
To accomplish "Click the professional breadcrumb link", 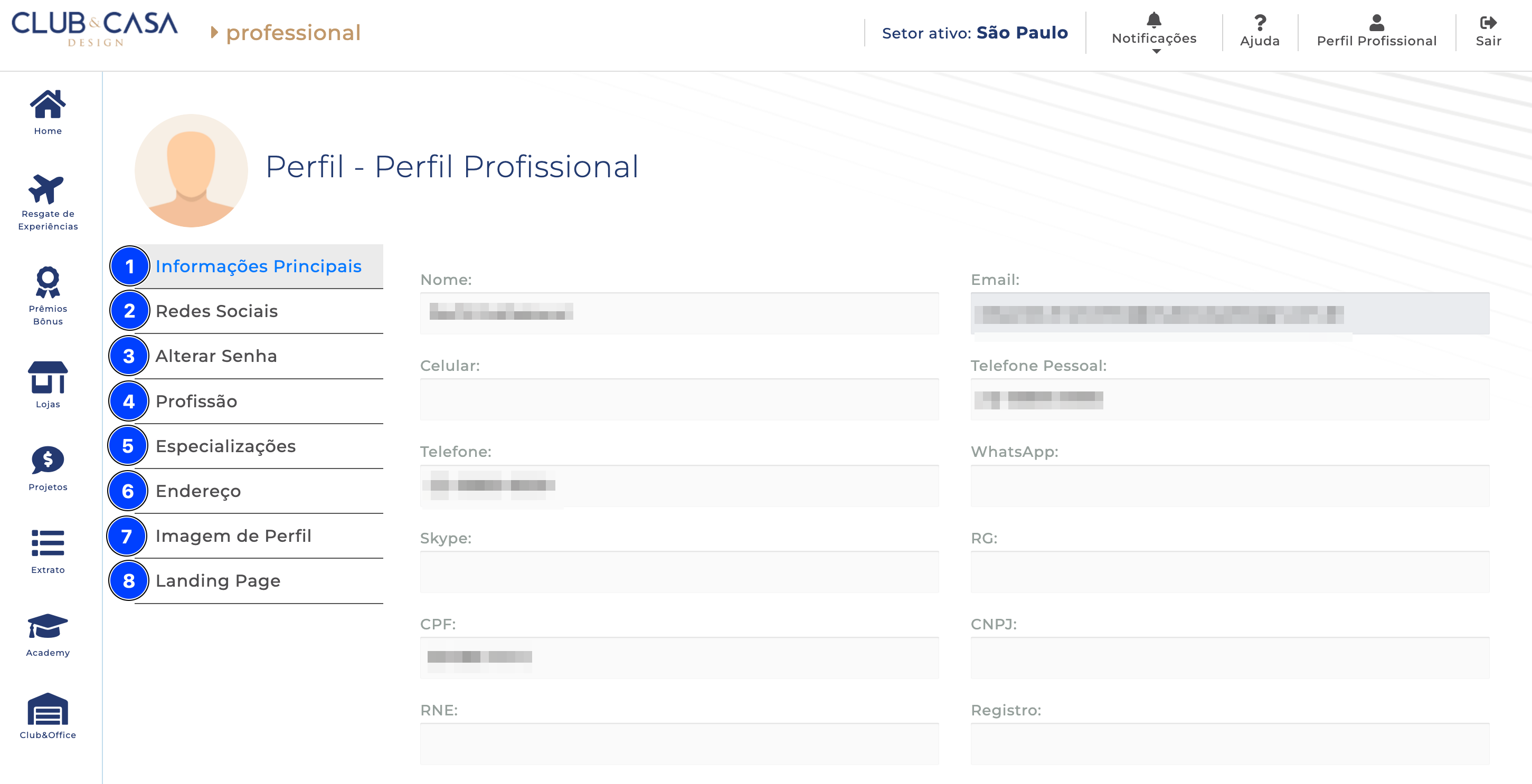I will 293,33.
